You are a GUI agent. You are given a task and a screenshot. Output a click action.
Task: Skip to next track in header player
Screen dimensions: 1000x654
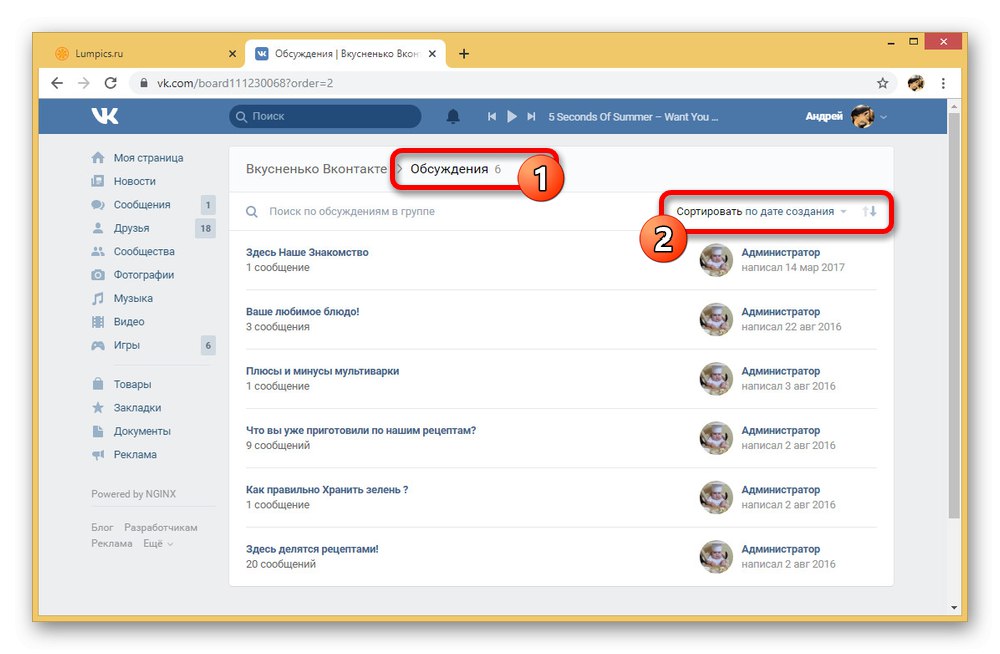pyautogui.click(x=531, y=117)
